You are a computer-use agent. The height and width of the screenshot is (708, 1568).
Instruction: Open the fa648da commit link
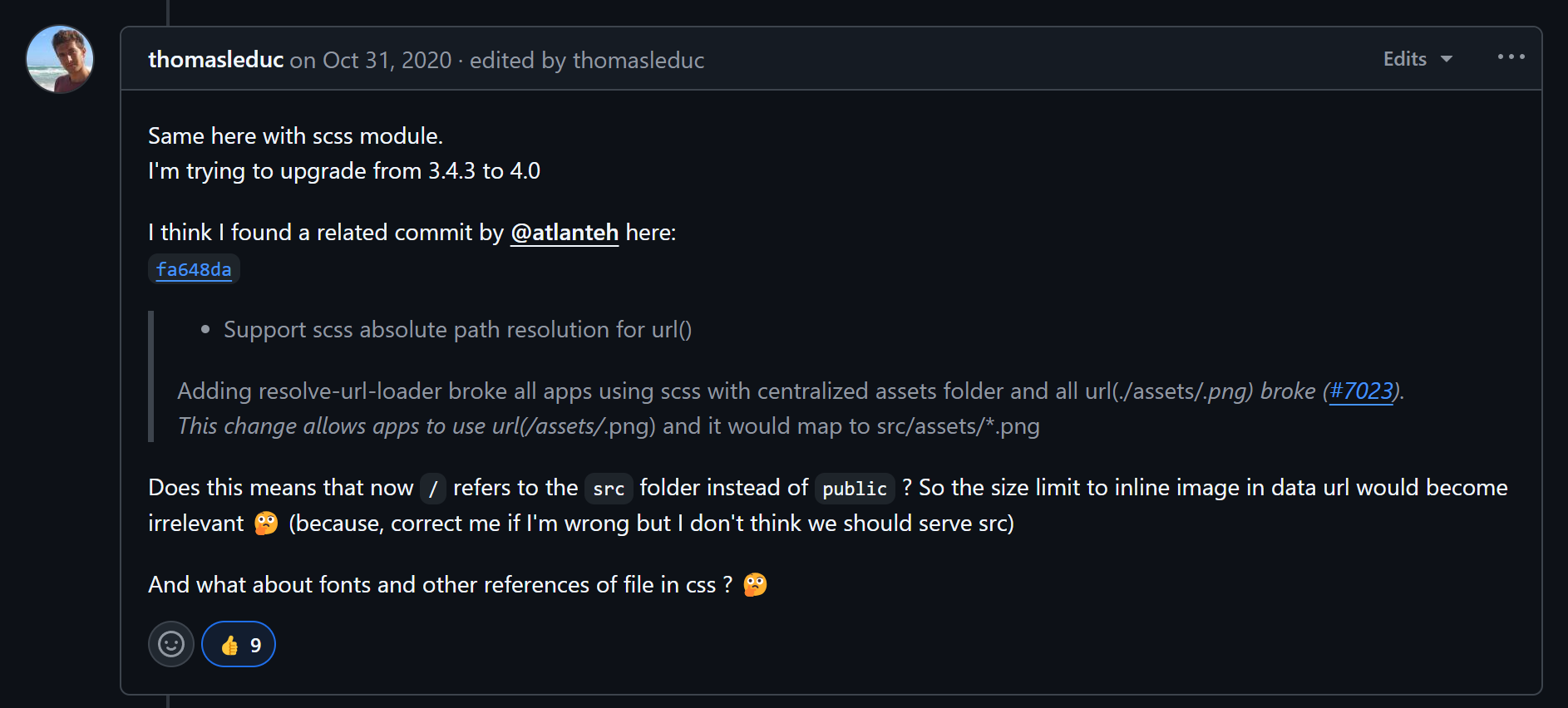[194, 269]
